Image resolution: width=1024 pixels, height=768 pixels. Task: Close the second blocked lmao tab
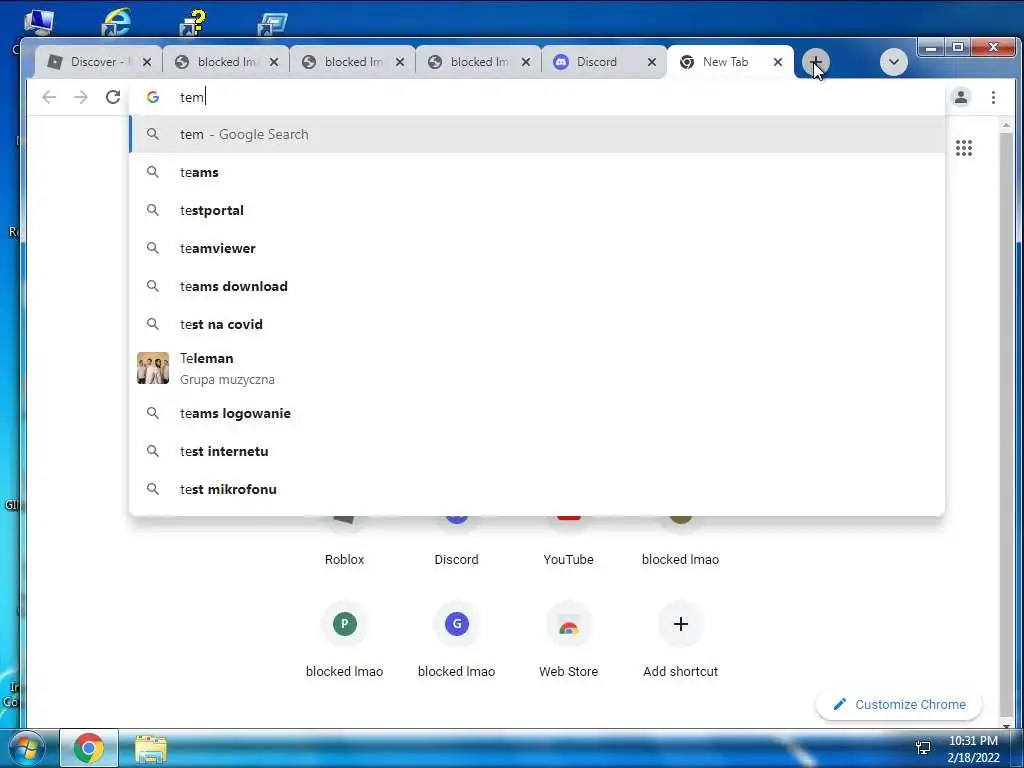[x=400, y=62]
